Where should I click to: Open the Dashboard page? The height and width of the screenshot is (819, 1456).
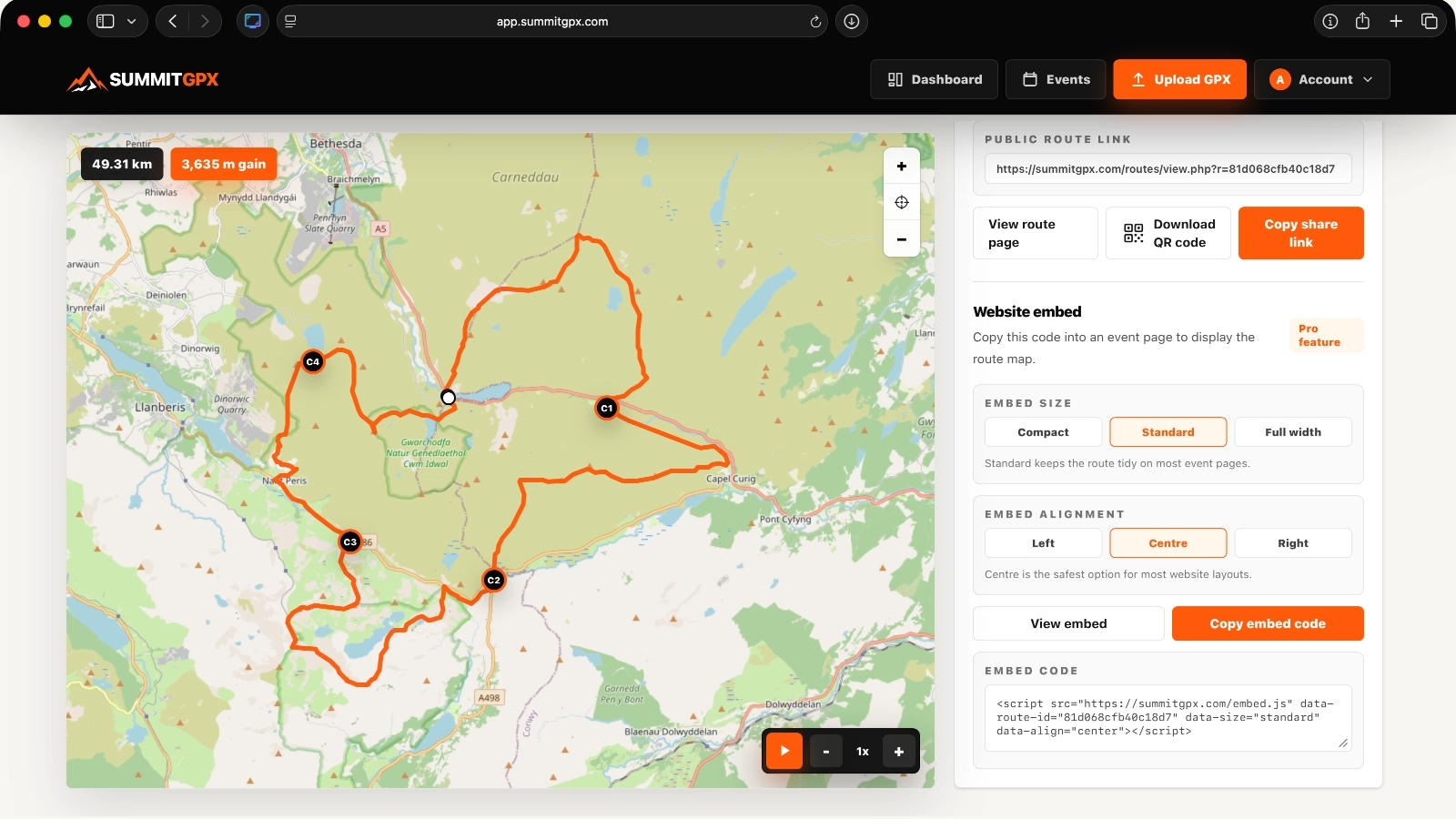[x=935, y=79]
